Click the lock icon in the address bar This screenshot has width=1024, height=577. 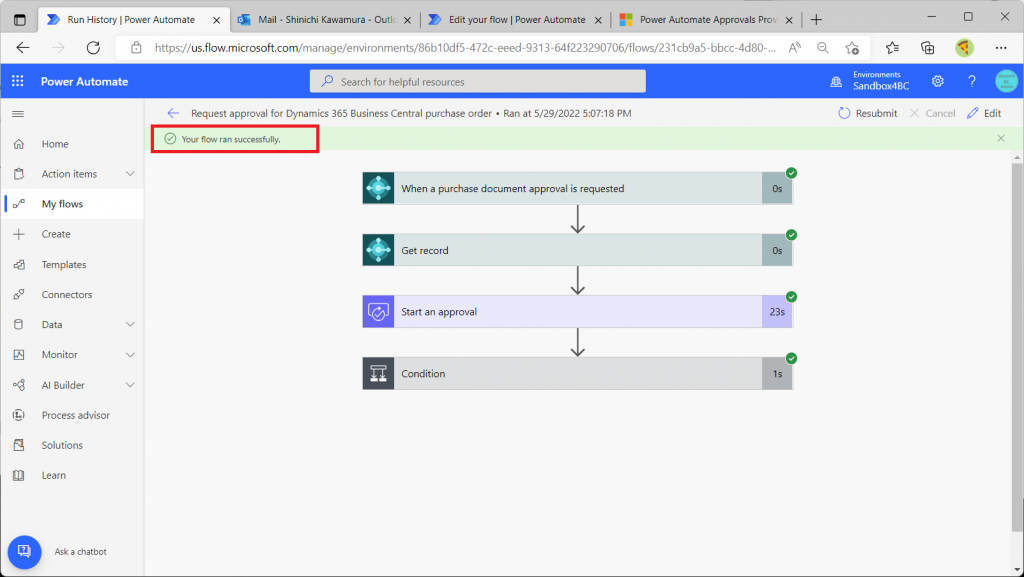coord(136,48)
